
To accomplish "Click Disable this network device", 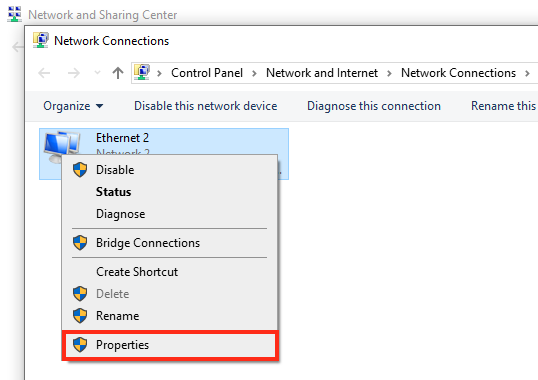I will tap(206, 106).
